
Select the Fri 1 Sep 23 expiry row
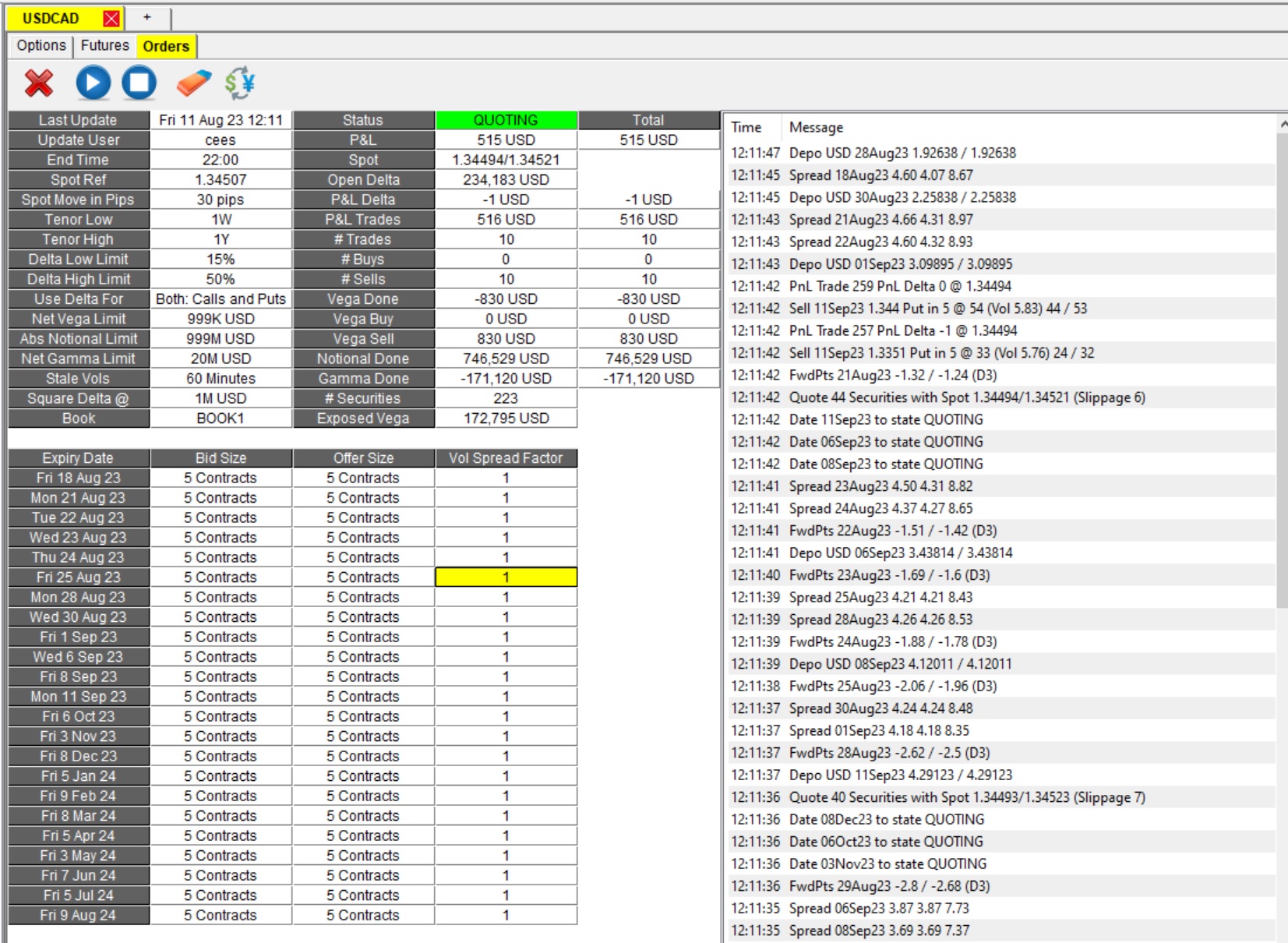click(79, 637)
